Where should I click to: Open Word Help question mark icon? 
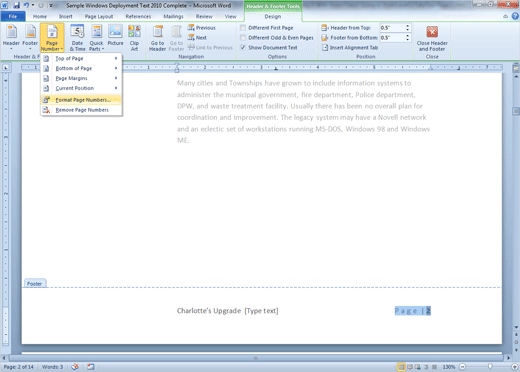point(515,16)
